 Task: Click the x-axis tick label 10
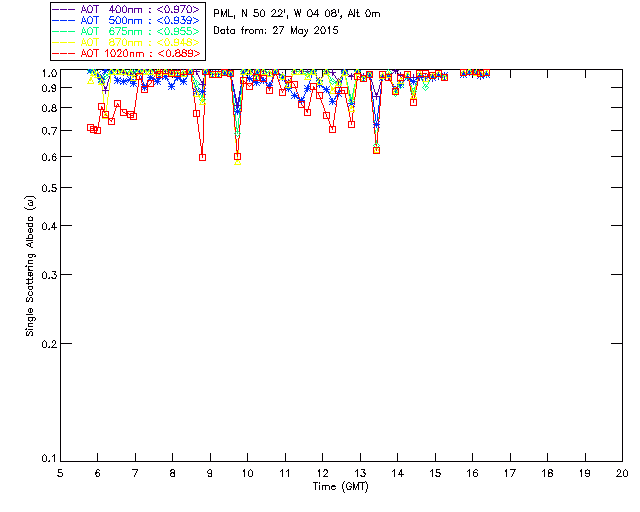coord(247,473)
